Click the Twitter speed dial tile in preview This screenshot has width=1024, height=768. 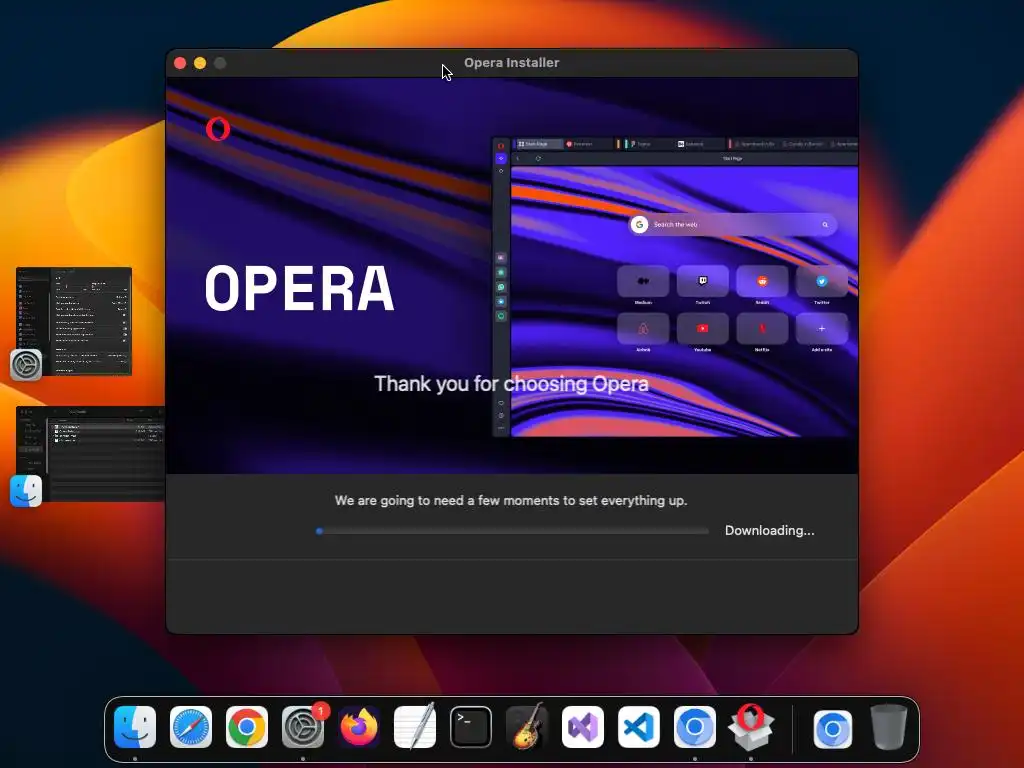[822, 281]
